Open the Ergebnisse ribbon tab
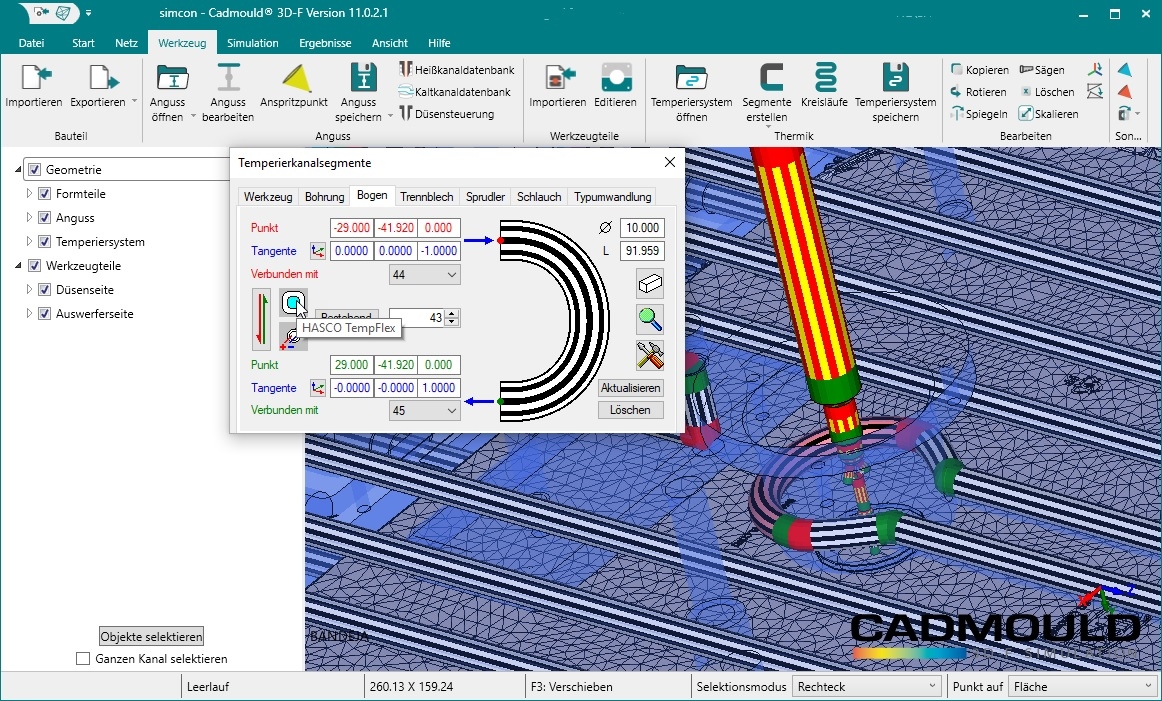1162x701 pixels. [325, 43]
